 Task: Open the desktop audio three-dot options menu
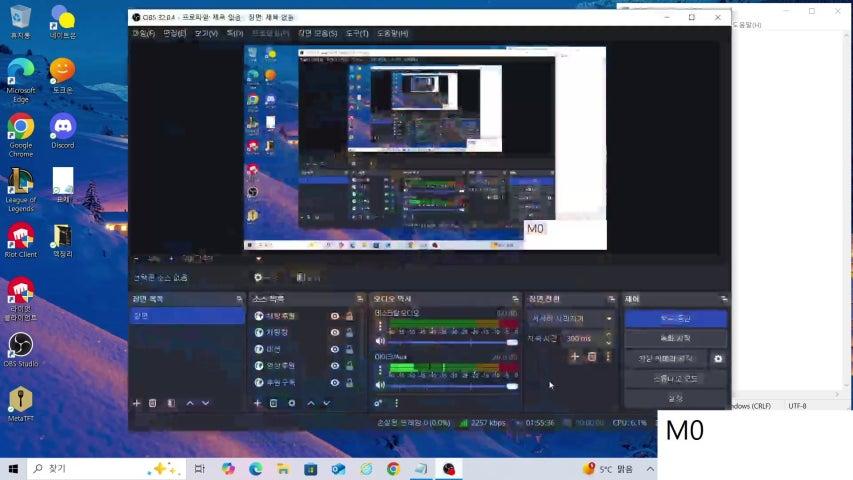coord(380,326)
